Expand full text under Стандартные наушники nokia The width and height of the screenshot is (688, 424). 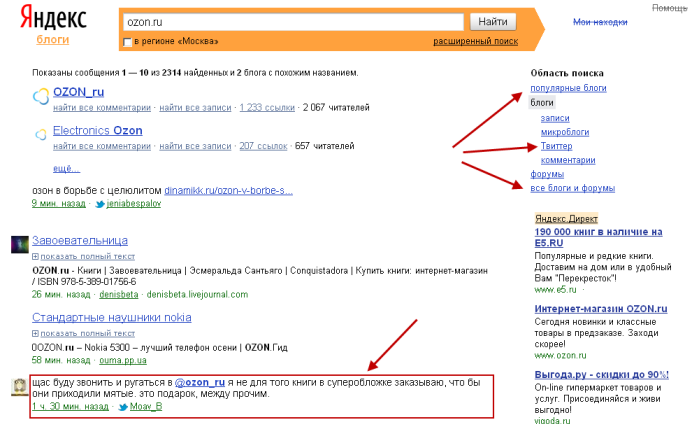(x=81, y=333)
